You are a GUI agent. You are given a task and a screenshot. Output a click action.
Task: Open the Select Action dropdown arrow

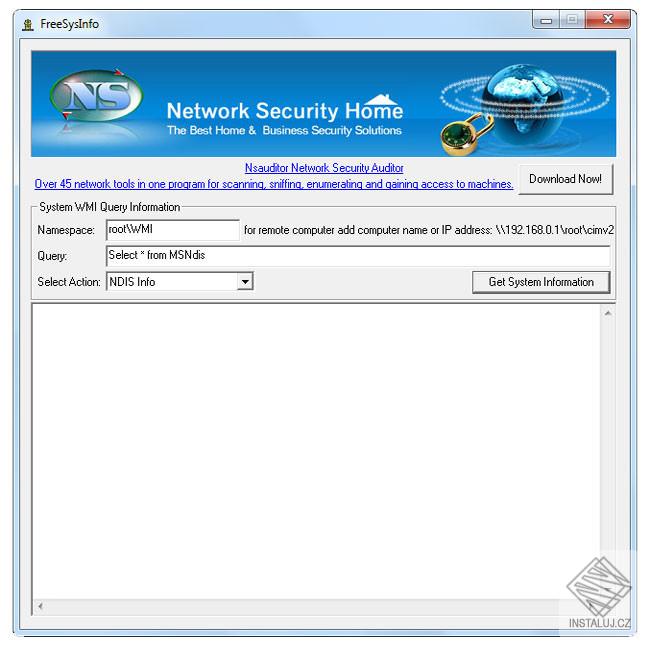[245, 282]
